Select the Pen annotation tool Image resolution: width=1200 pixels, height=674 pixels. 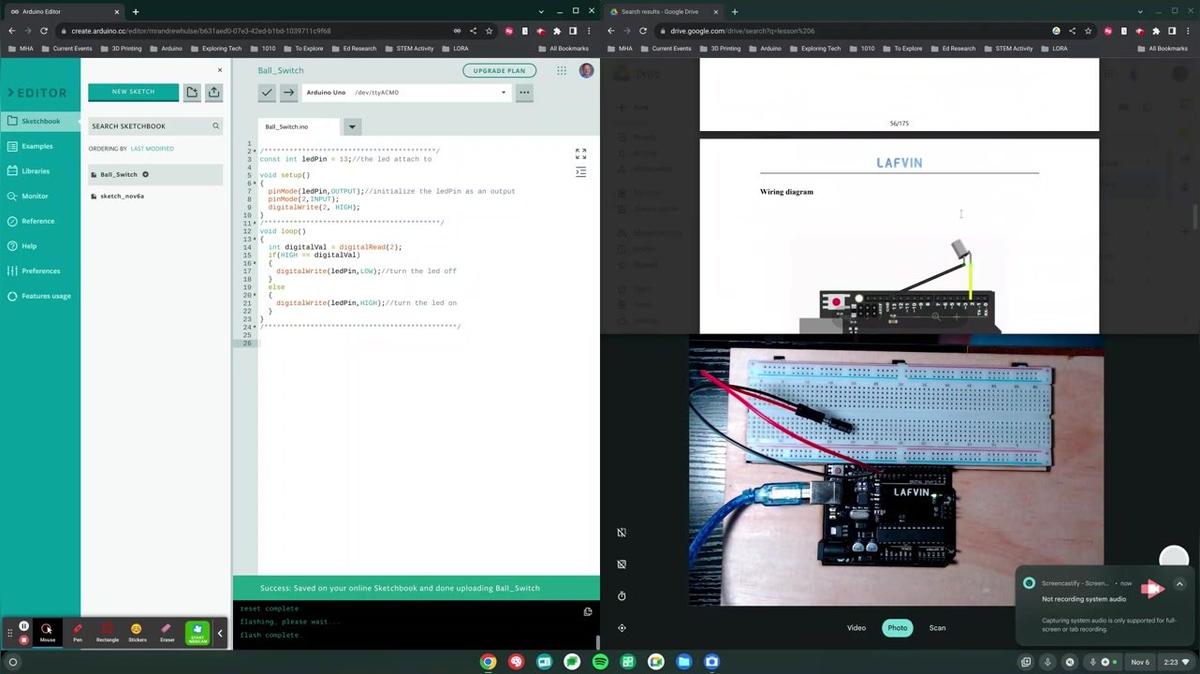pyautogui.click(x=77, y=632)
